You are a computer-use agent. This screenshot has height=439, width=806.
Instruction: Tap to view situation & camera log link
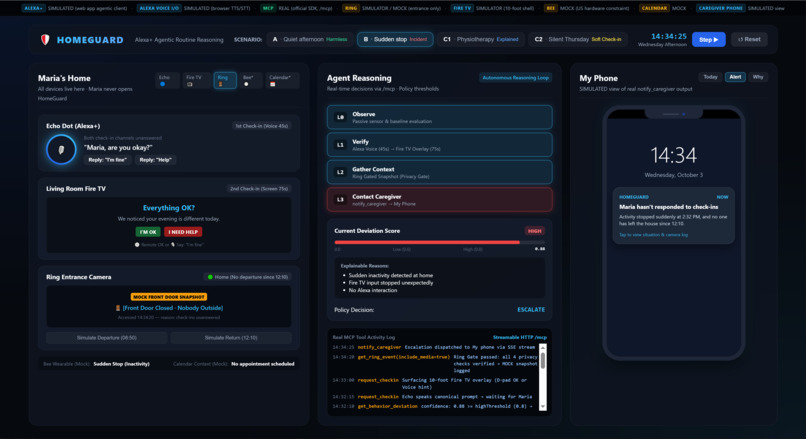point(653,235)
